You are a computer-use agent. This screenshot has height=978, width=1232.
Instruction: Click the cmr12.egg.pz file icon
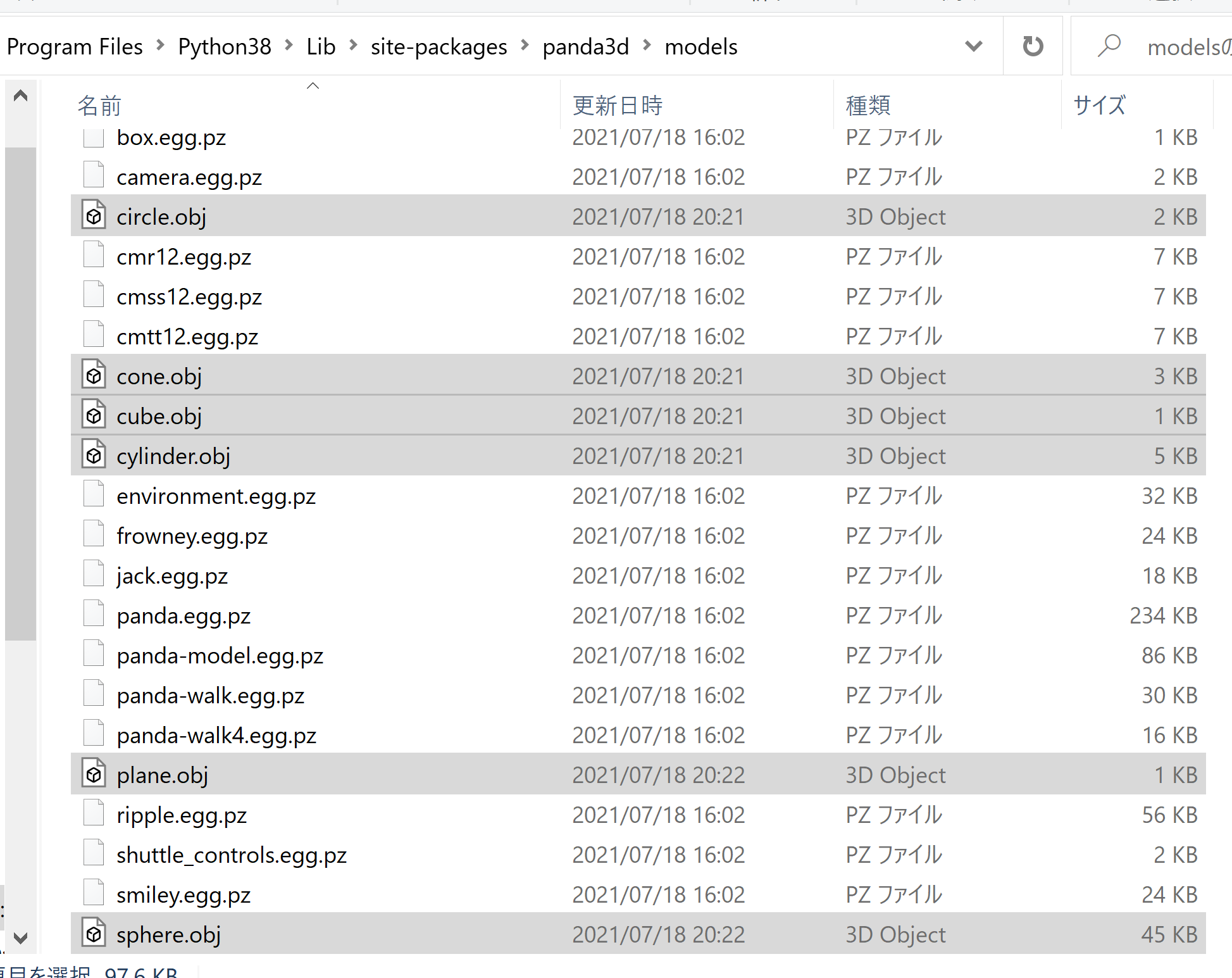(94, 254)
